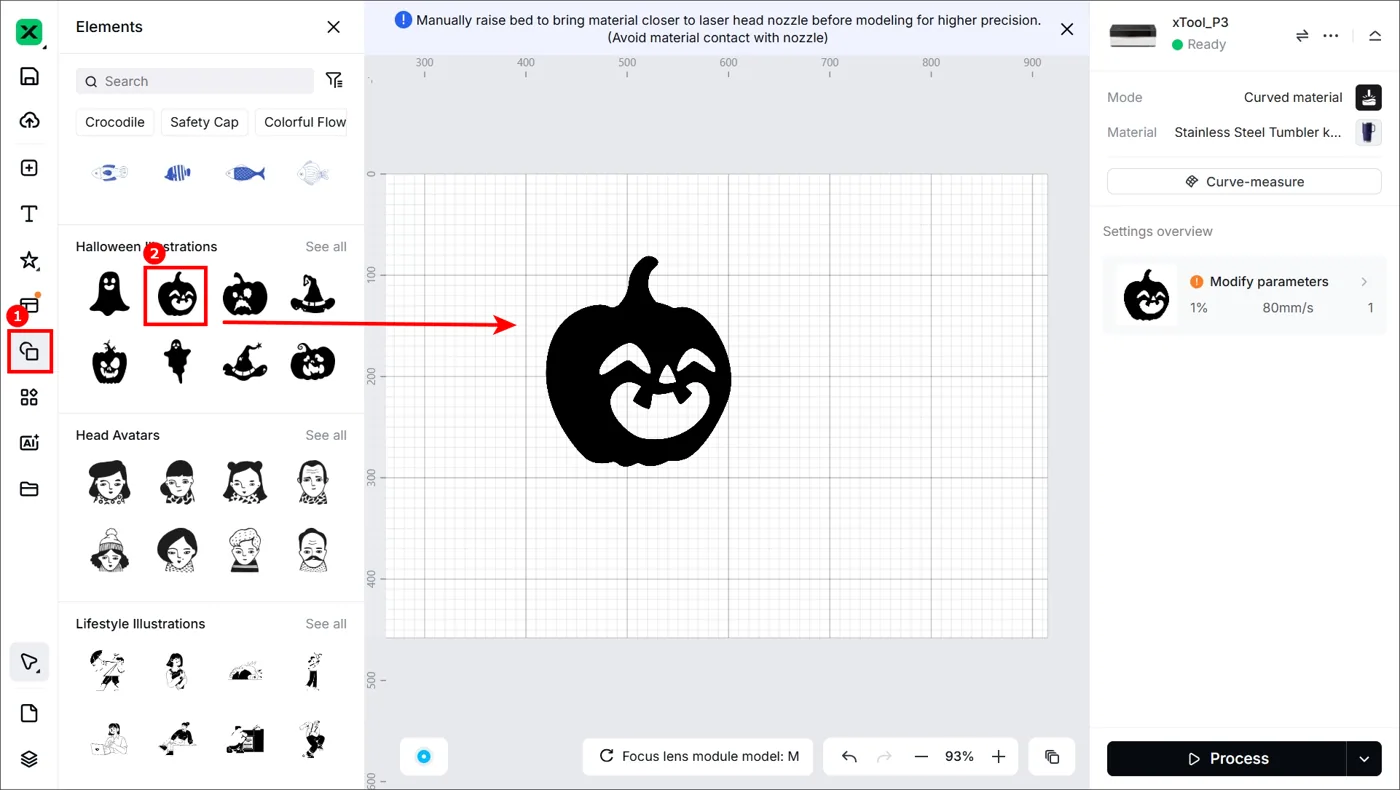Viewport: 1400px width, 790px height.
Task: Open the device more options ellipsis
Action: point(1330,35)
